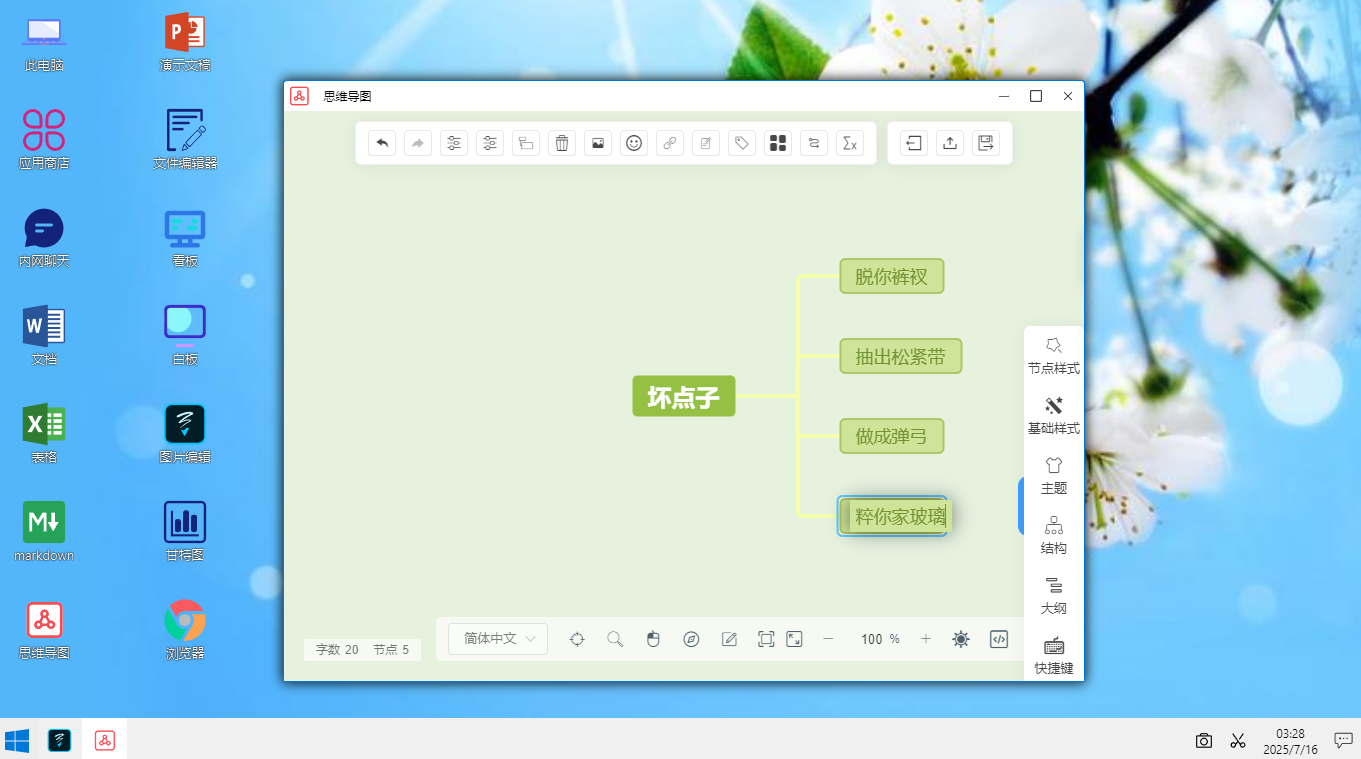1361x759 pixels.
Task: Click the mind map app logo in title bar
Action: tap(299, 96)
